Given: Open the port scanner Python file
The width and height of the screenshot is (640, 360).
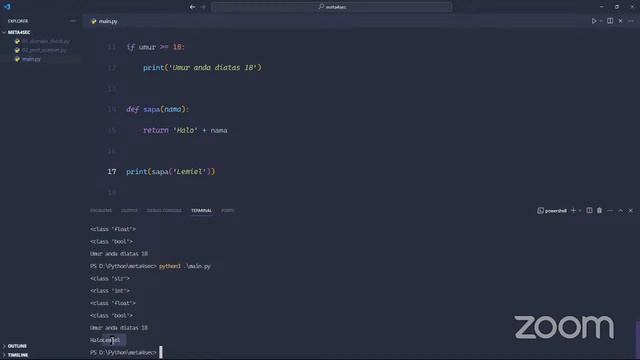Looking at the screenshot, I should [44, 50].
